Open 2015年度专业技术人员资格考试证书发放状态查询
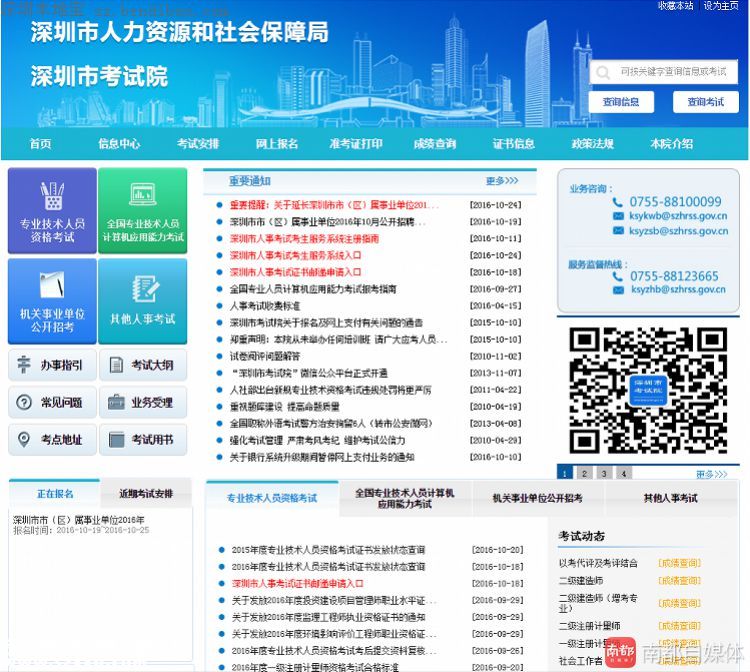This screenshot has width=750, height=672. (328, 550)
